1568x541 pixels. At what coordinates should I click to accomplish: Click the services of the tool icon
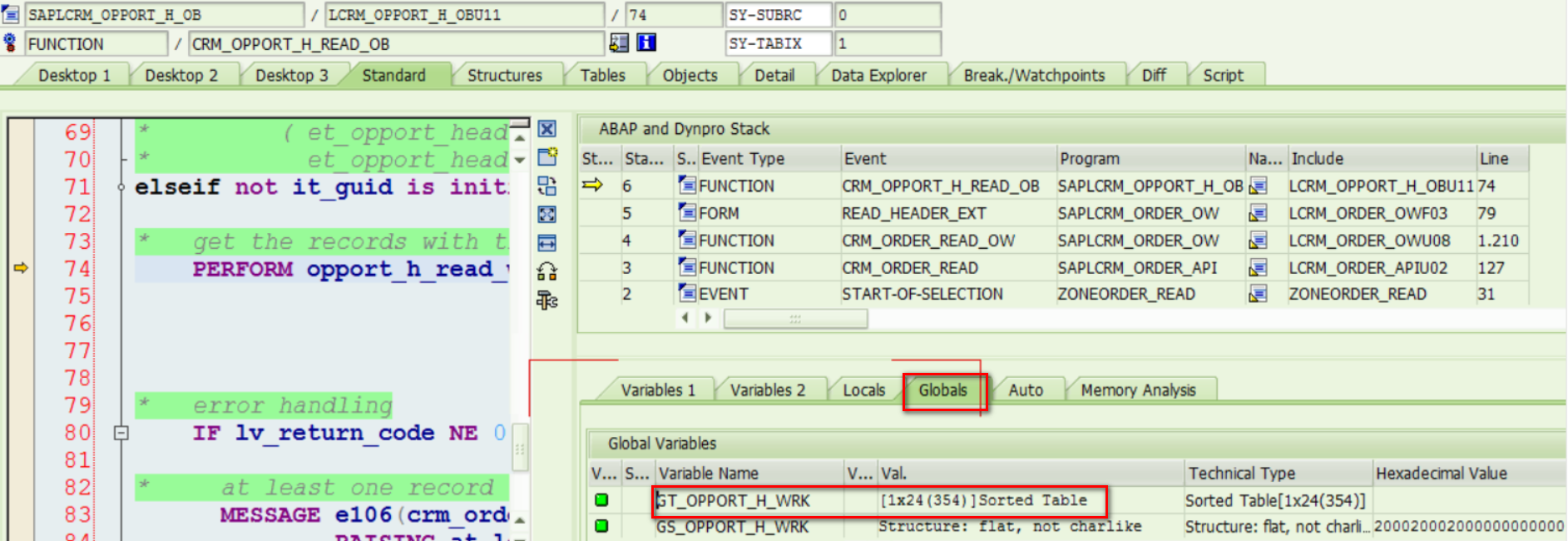click(x=547, y=271)
